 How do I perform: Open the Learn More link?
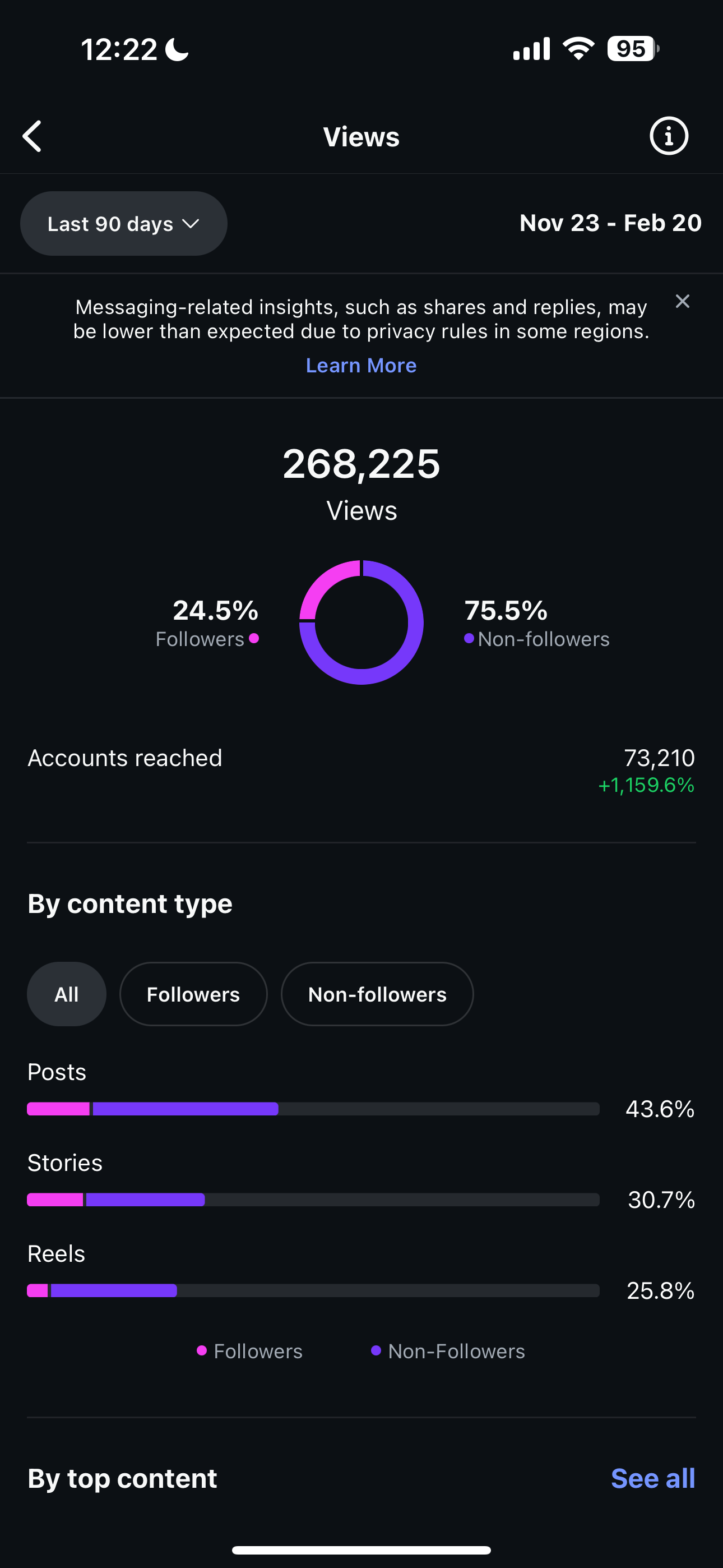[x=361, y=365]
